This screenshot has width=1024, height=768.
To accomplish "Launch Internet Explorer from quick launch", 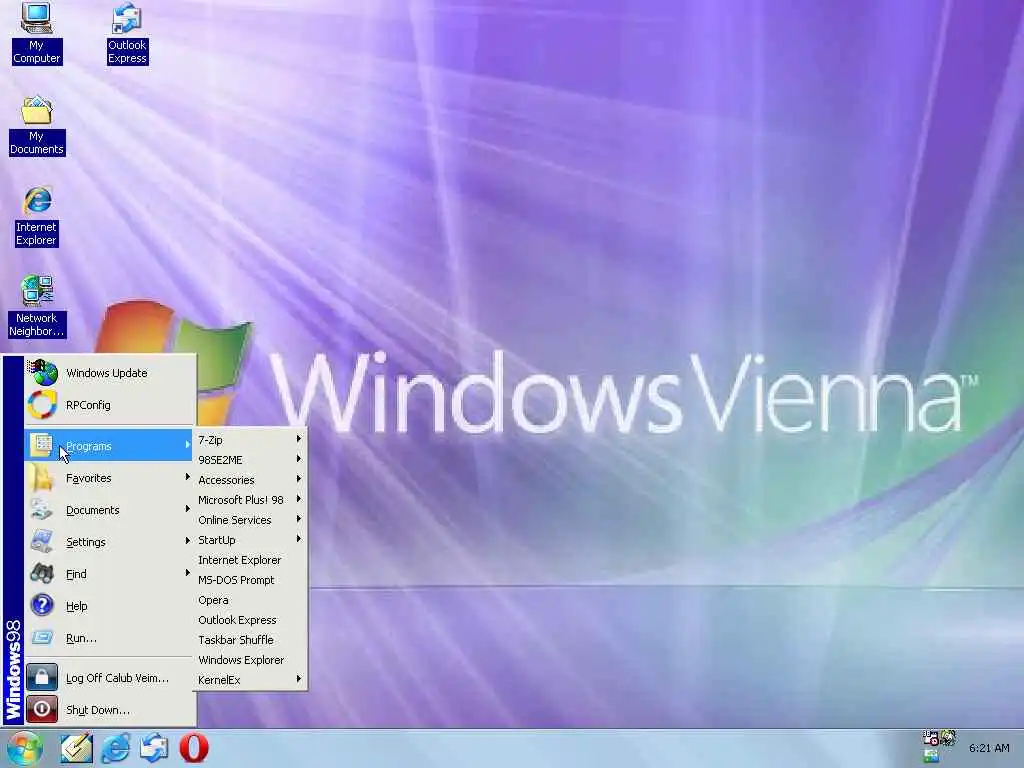I will coord(116,748).
